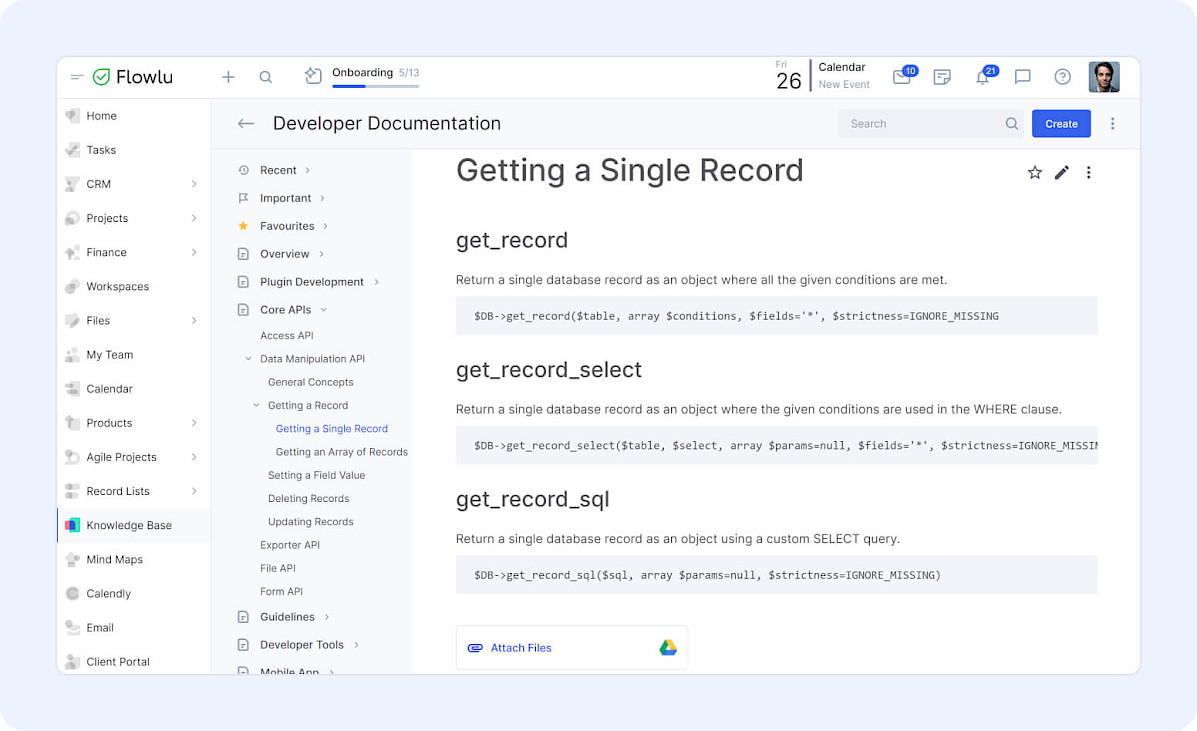Screen dimensions: 1197x731
Task: Open notifications showing 21 alerts
Action: (x=982, y=77)
